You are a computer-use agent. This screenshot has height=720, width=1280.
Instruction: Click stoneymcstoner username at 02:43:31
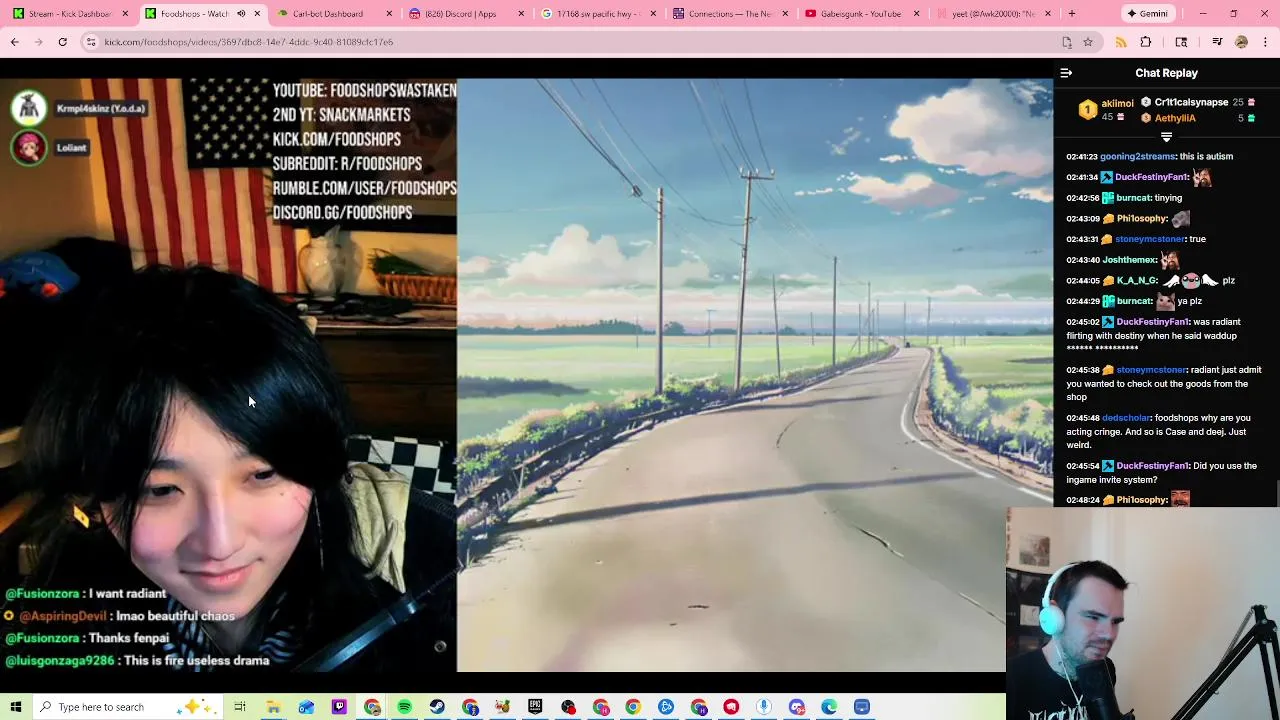pos(1148,239)
